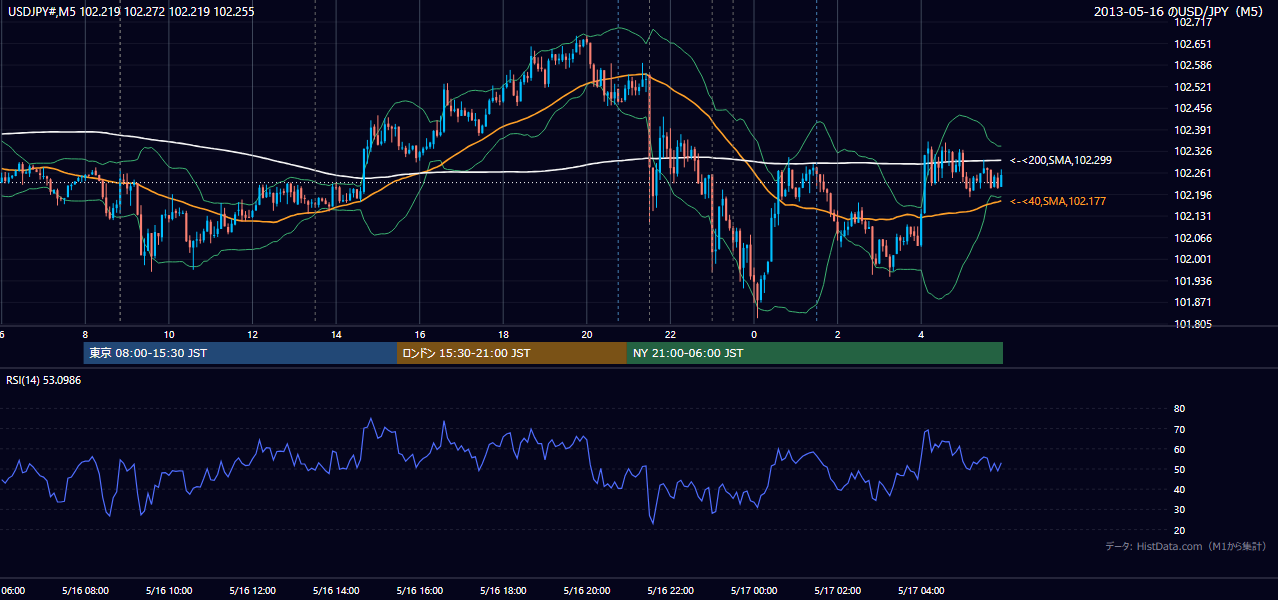Click price axis value 102.391
This screenshot has height=600, width=1278.
1193,130
